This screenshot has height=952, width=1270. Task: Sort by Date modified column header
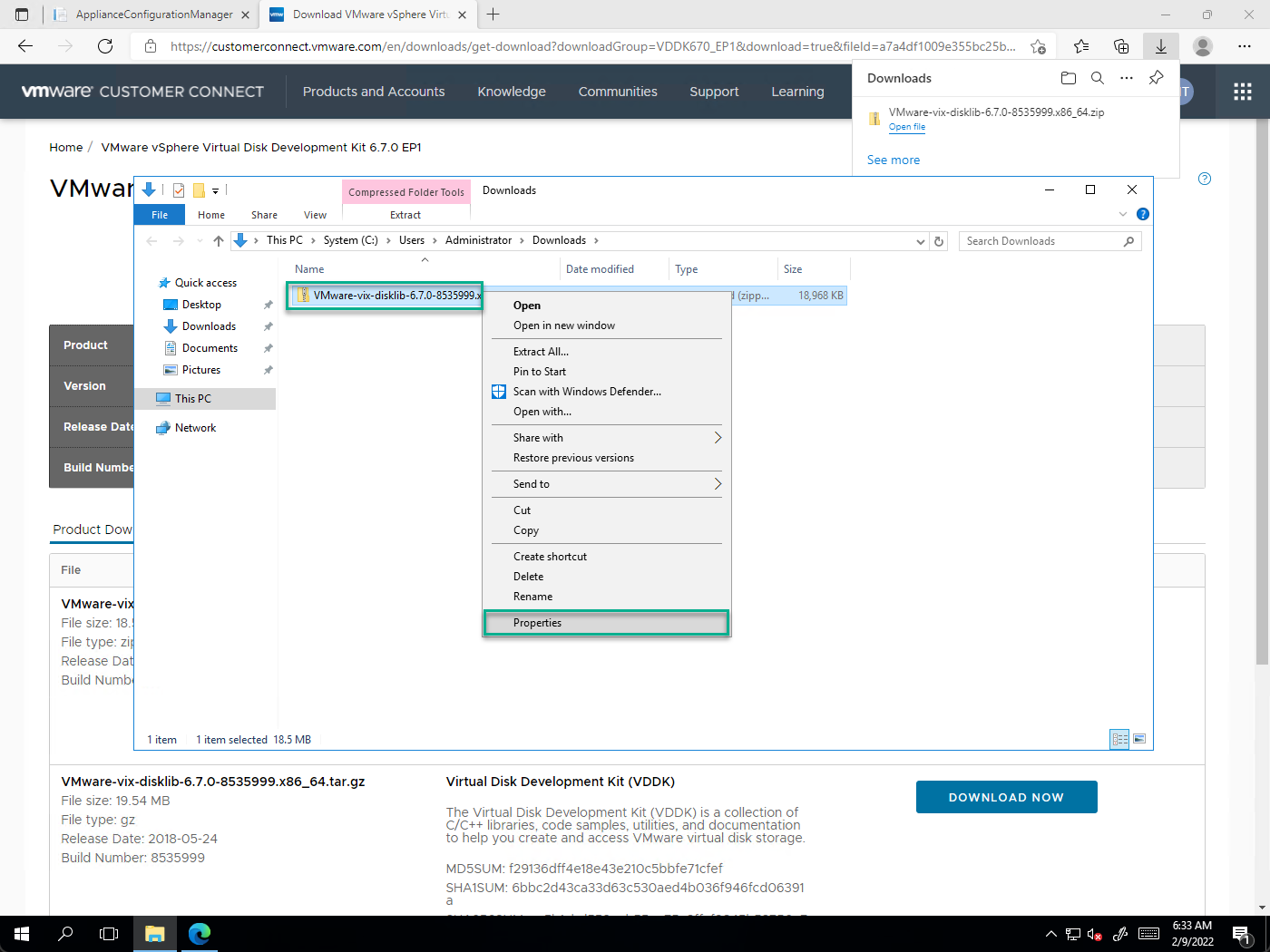pos(615,269)
